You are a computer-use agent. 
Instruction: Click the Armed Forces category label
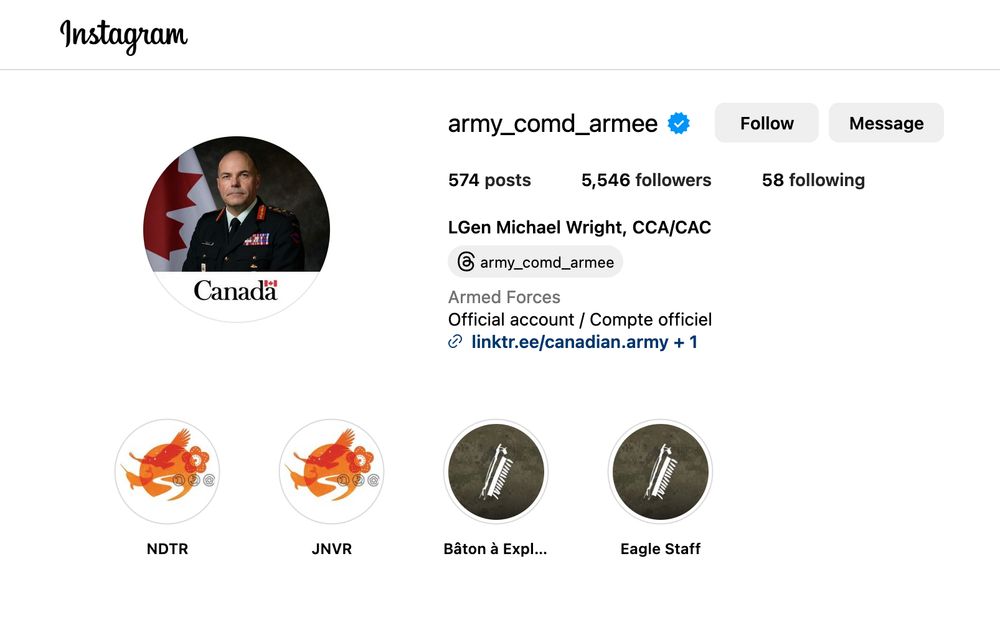pyautogui.click(x=504, y=297)
